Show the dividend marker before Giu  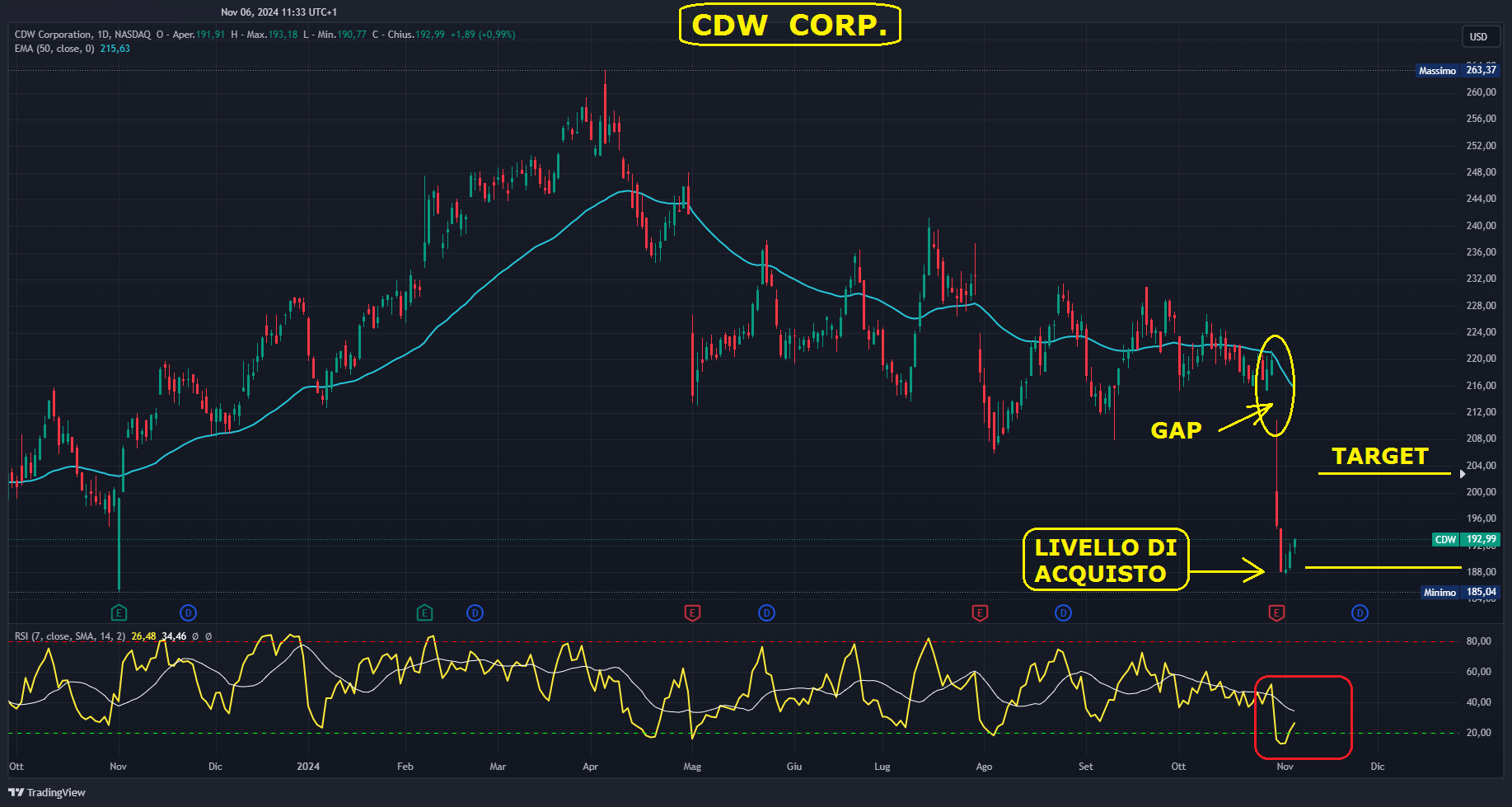coord(766,612)
